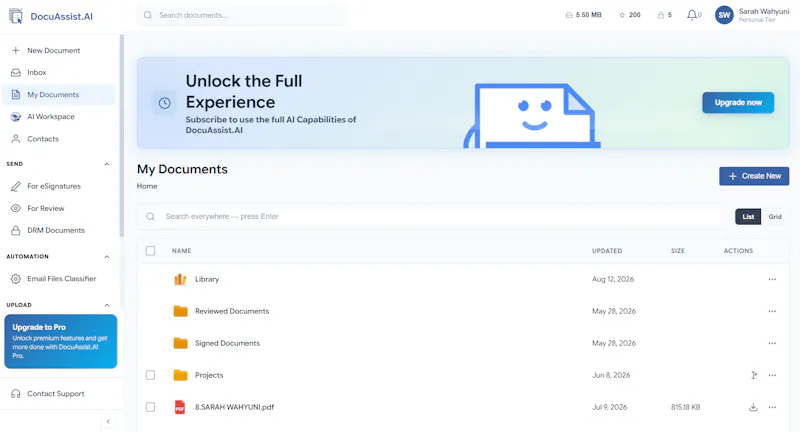
Task: Click the DocuAssist.AI logo icon
Action: (16, 16)
